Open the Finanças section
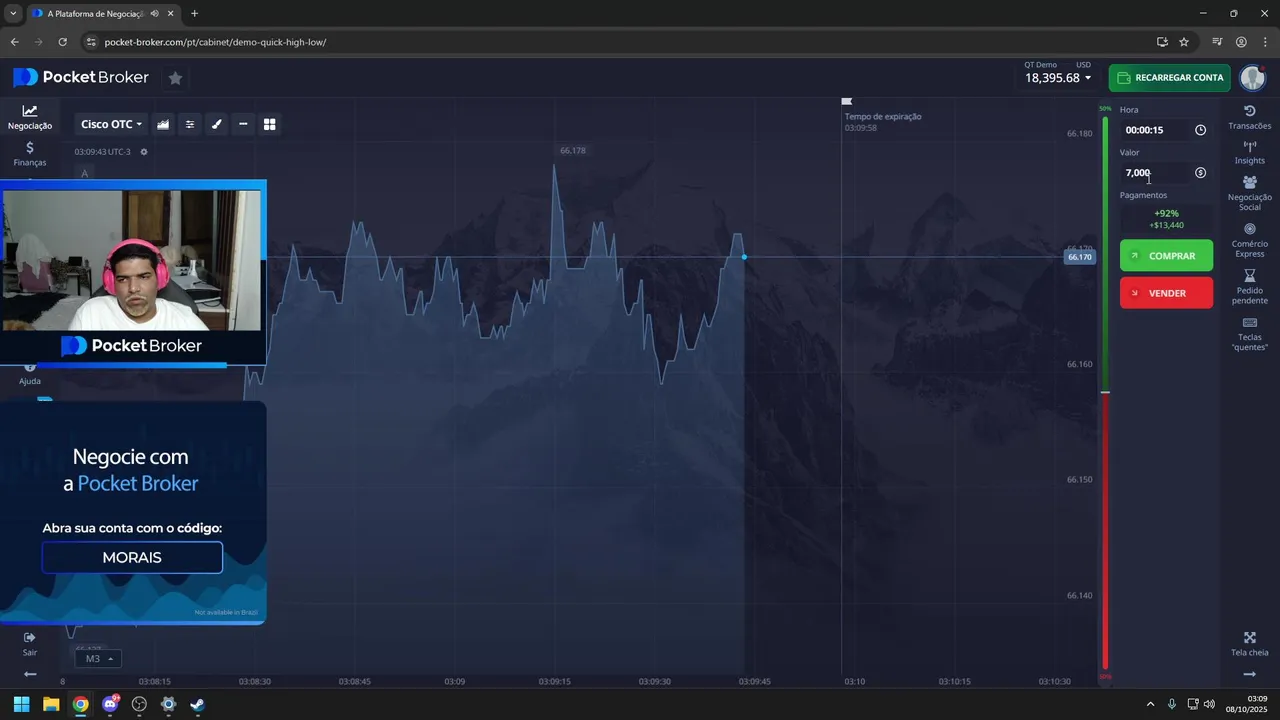The image size is (1280, 720). (x=30, y=153)
